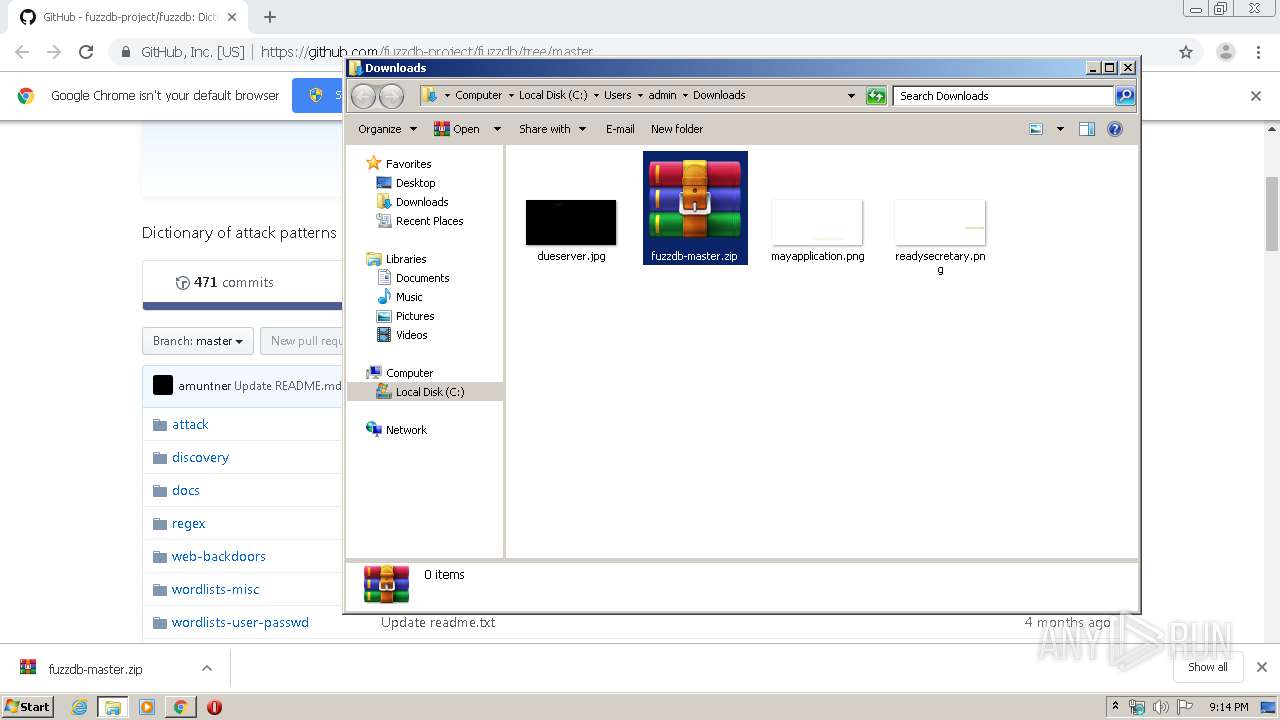
Task: Click the volume icon in system tray
Action: click(1160, 707)
